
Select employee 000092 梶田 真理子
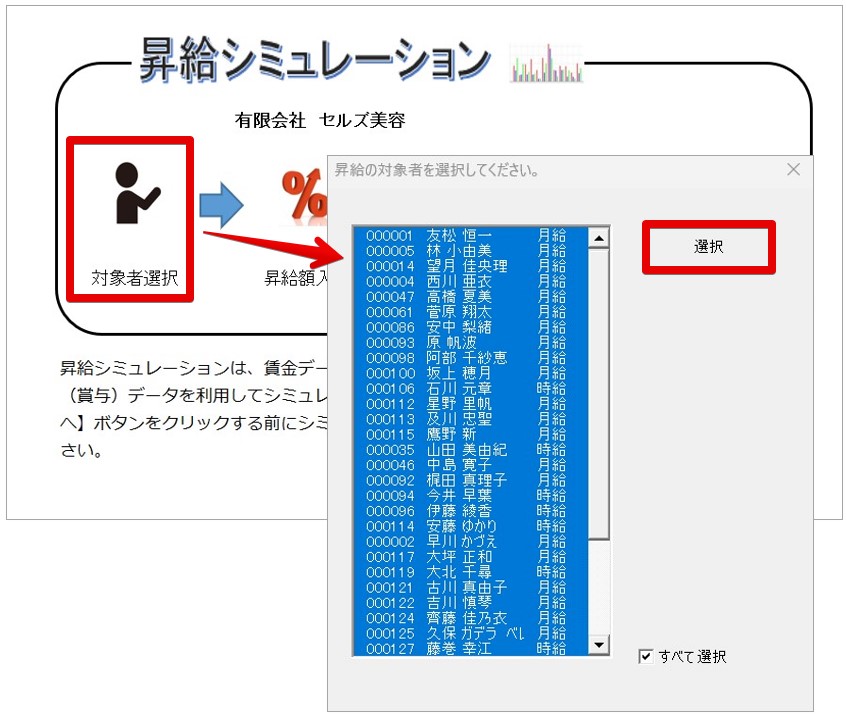470,480
